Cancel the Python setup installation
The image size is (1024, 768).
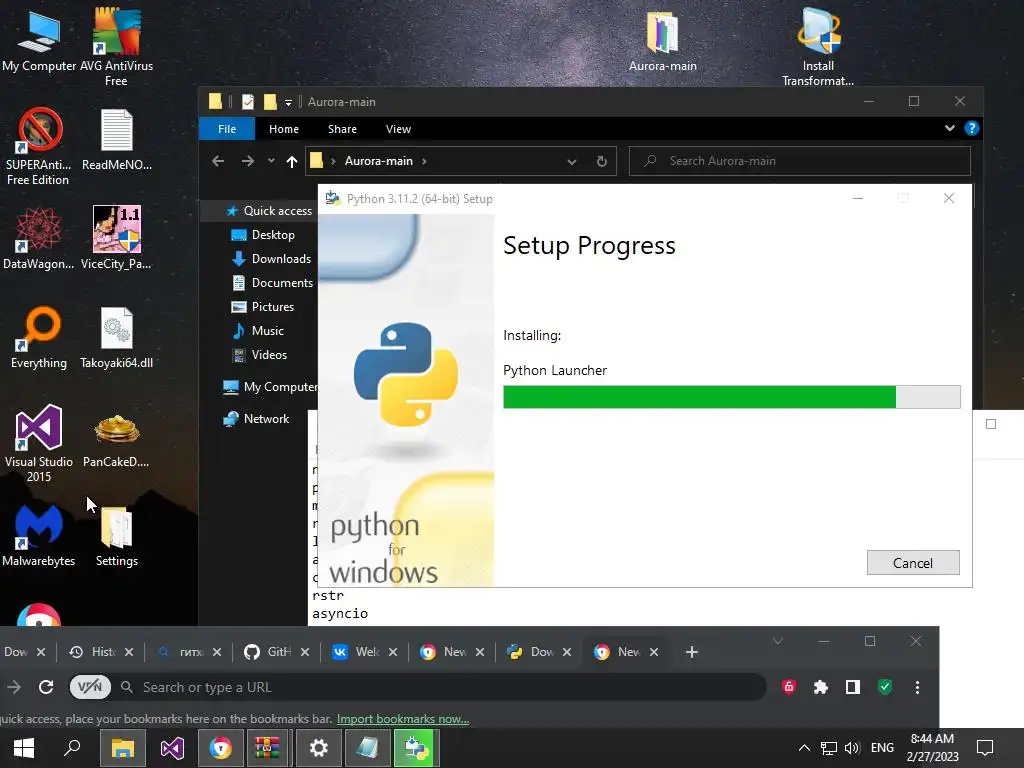point(912,562)
